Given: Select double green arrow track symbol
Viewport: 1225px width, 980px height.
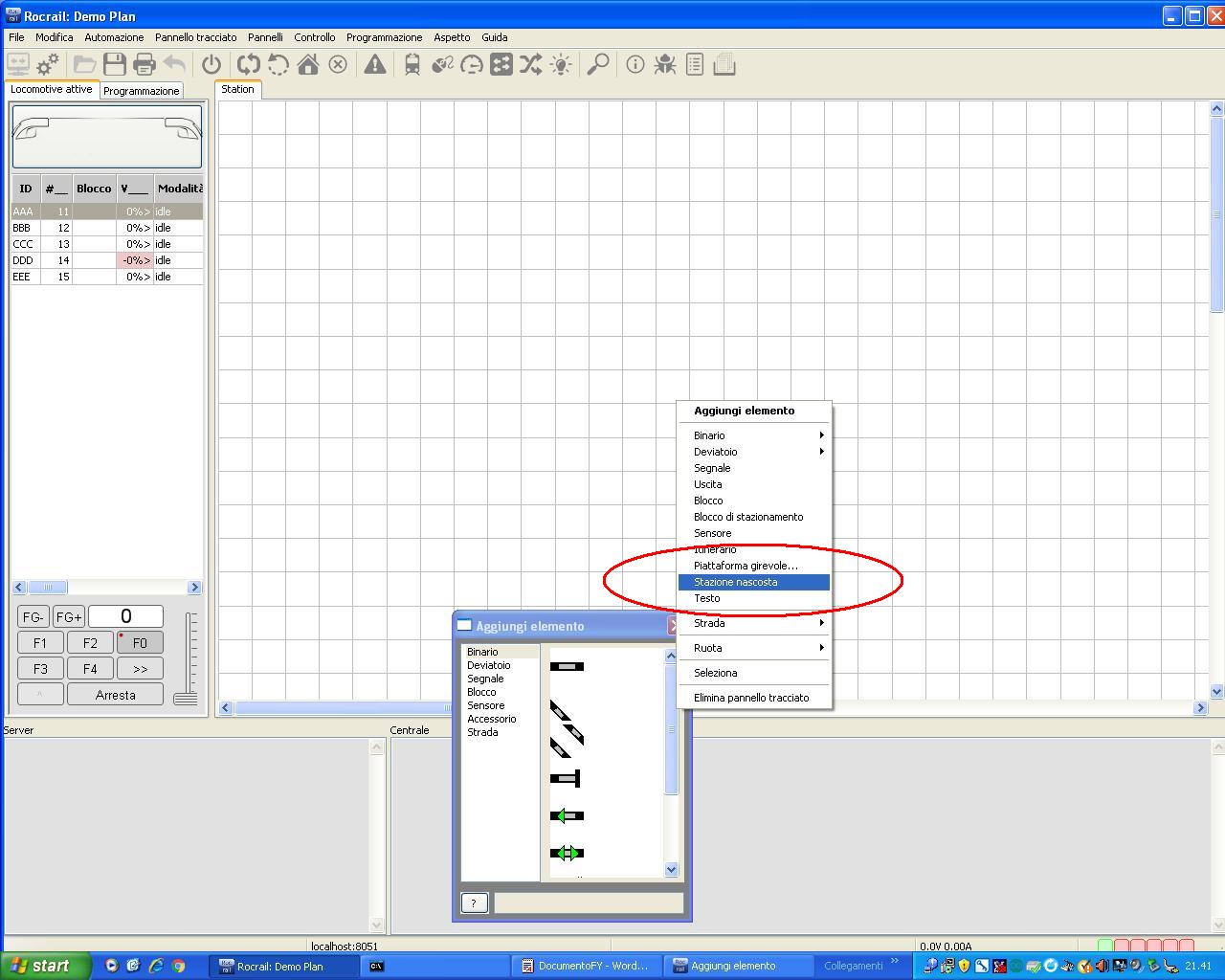Looking at the screenshot, I should (x=567, y=853).
